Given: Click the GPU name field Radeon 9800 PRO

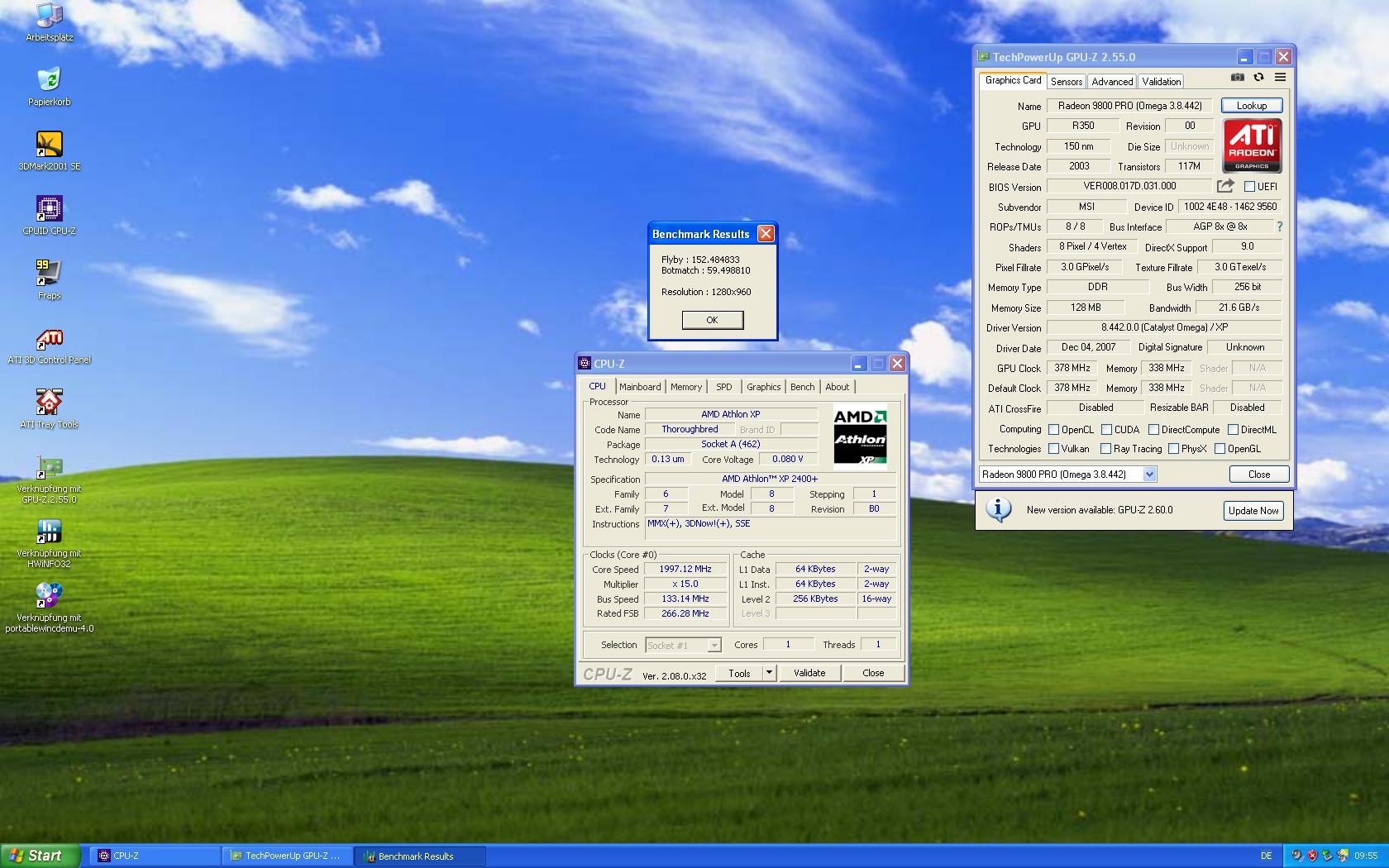Looking at the screenshot, I should [1130, 106].
